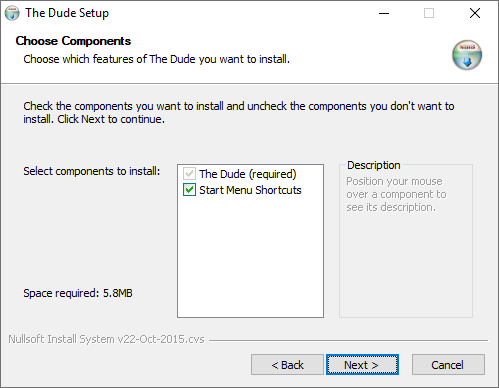Image resolution: width=499 pixels, height=388 pixels.
Task: Click the Nullsoft Install System version text
Action: (106, 339)
